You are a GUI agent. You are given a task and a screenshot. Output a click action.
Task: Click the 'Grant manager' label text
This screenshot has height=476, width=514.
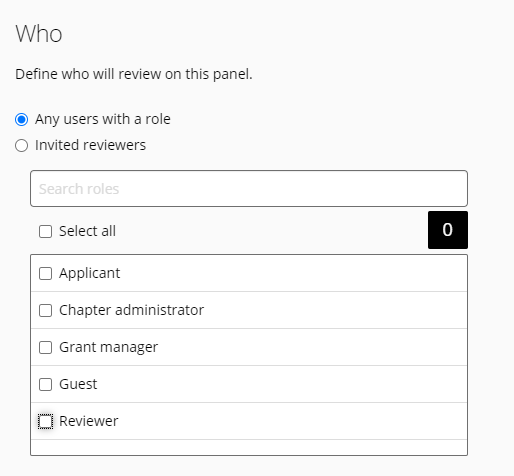coord(108,347)
